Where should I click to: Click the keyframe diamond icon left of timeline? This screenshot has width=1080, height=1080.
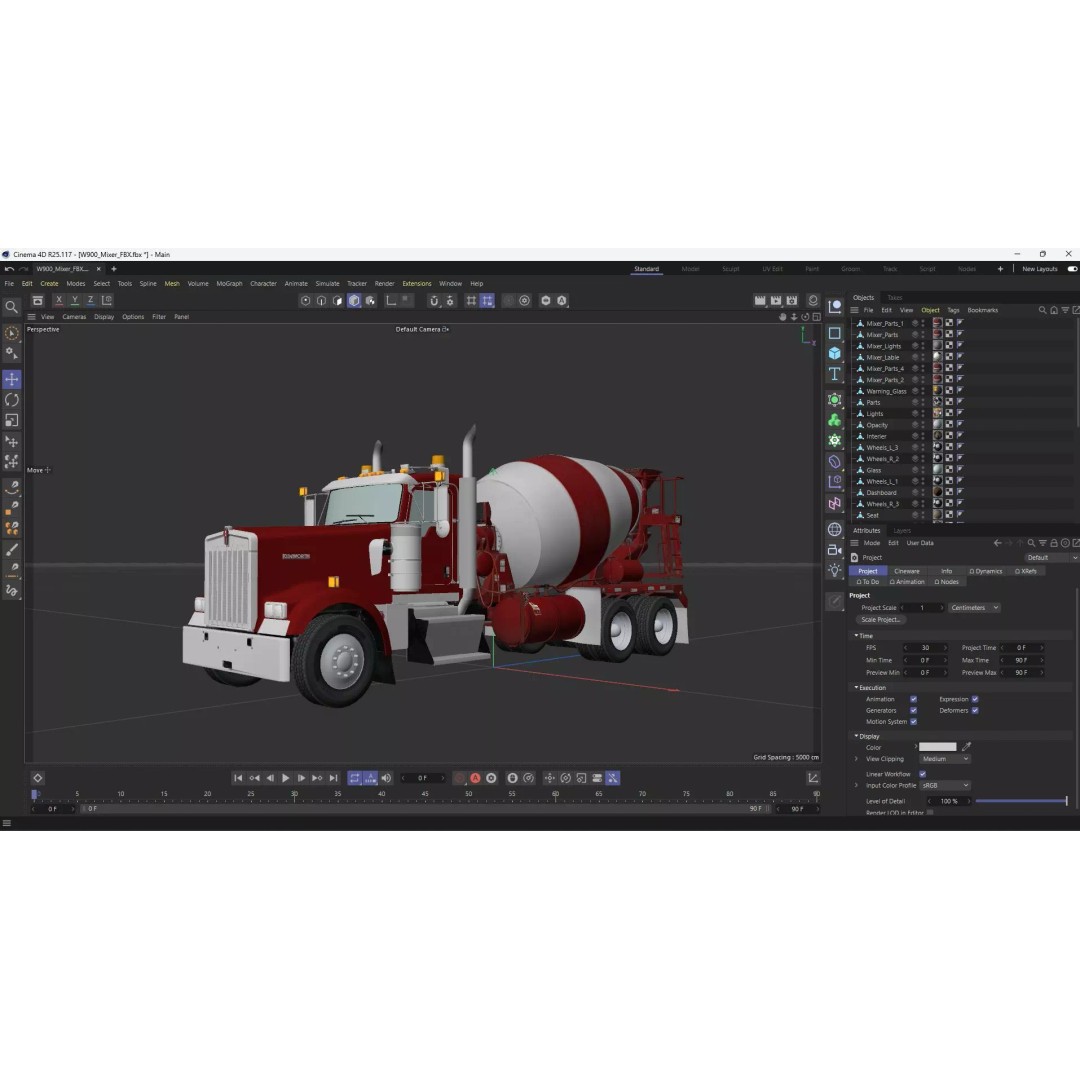pyautogui.click(x=38, y=778)
